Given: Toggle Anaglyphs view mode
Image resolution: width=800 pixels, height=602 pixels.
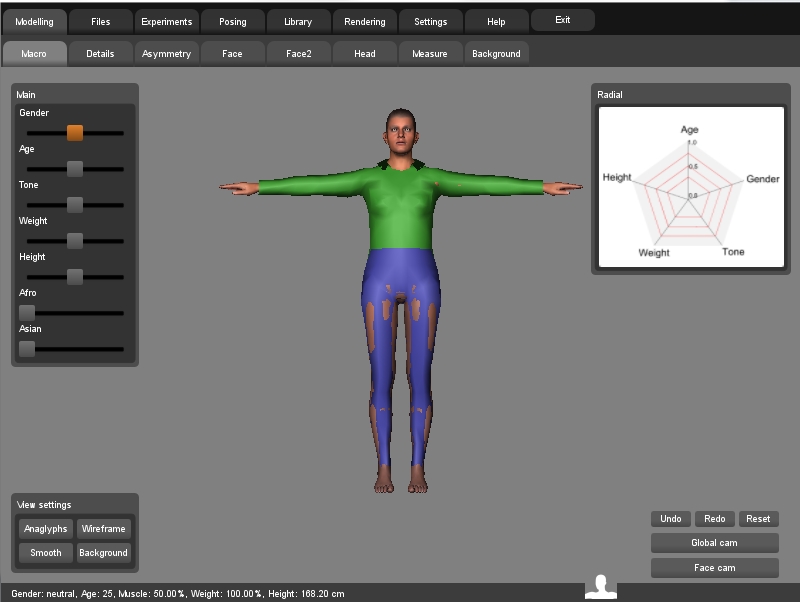Looking at the screenshot, I should [x=46, y=529].
